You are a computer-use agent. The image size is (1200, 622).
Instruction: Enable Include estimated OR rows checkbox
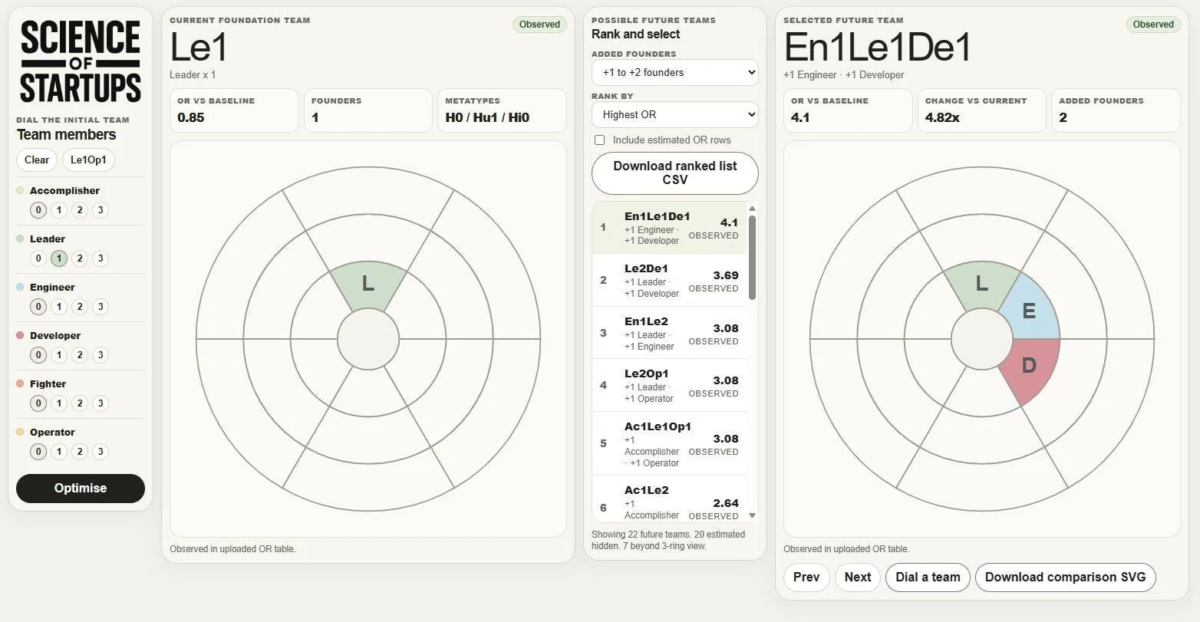[x=600, y=140]
